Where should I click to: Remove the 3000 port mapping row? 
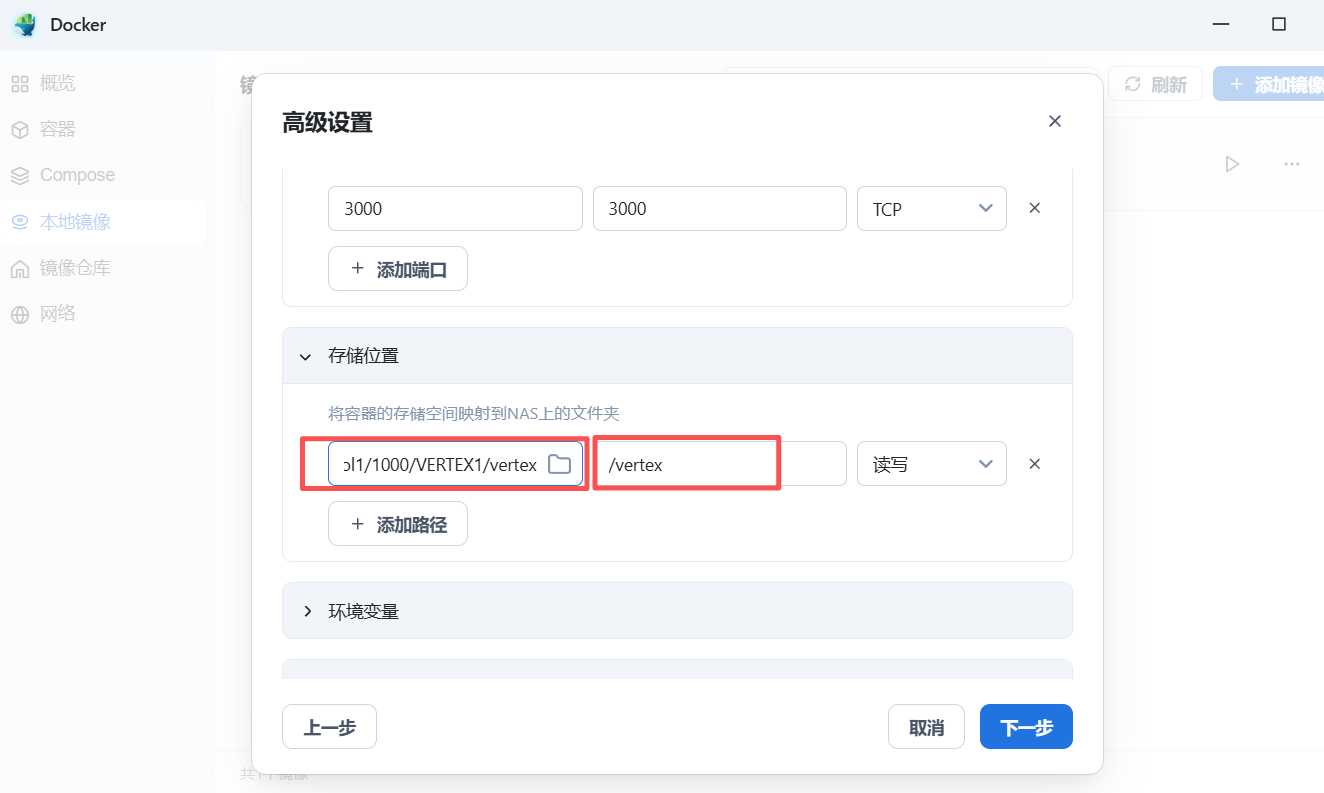1035,208
